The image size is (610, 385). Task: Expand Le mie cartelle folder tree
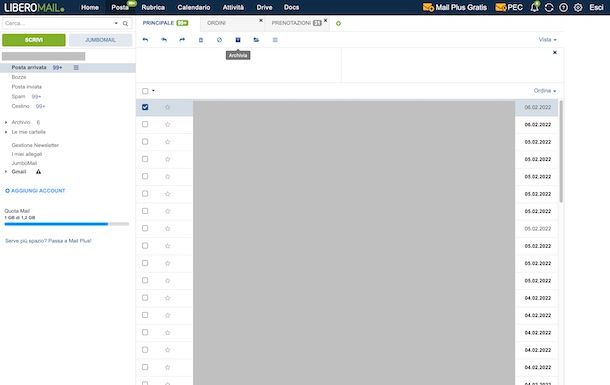click(x=6, y=132)
